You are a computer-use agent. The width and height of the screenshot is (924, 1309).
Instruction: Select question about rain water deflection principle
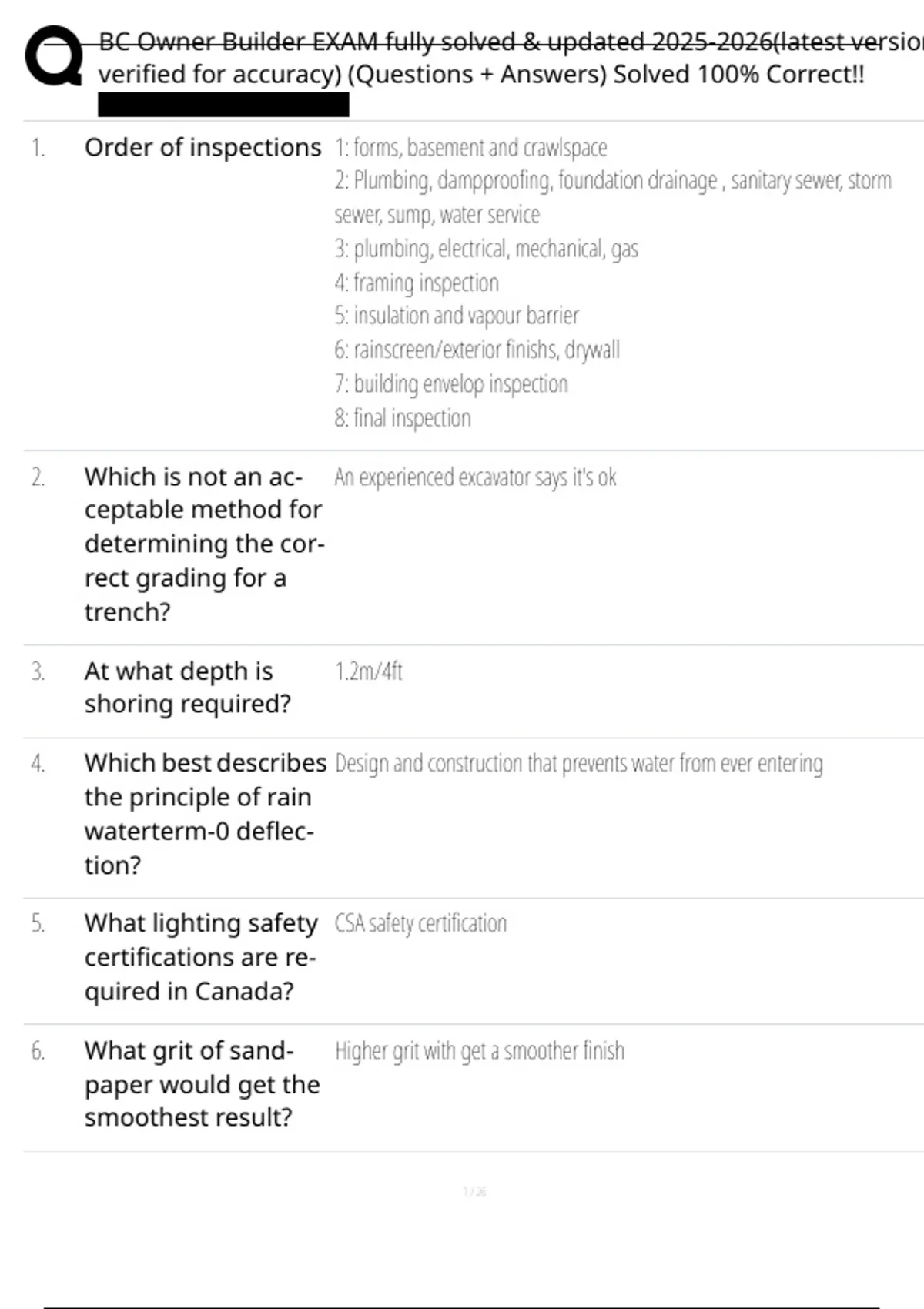[x=205, y=813]
